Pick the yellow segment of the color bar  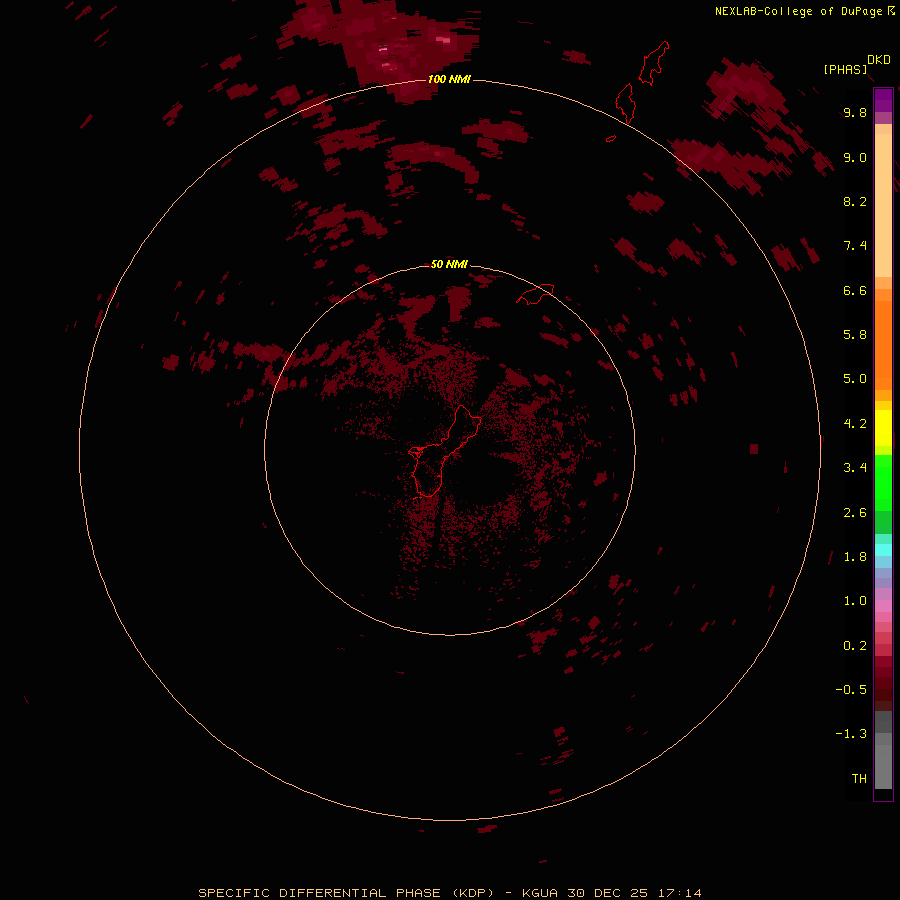coord(883,428)
